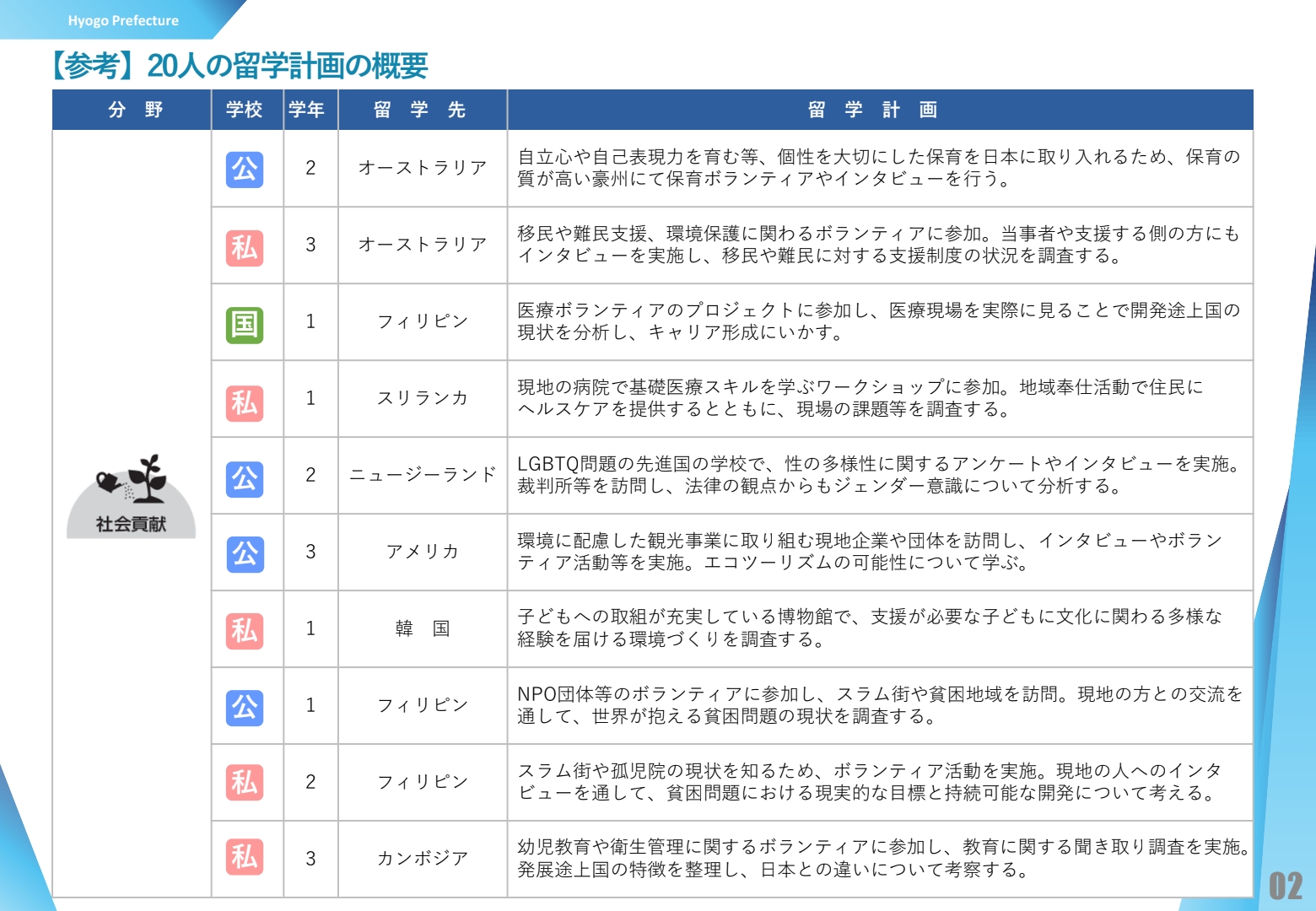Click the 私 badge in the 韓国 row
The image size is (1316, 911).
point(245,630)
